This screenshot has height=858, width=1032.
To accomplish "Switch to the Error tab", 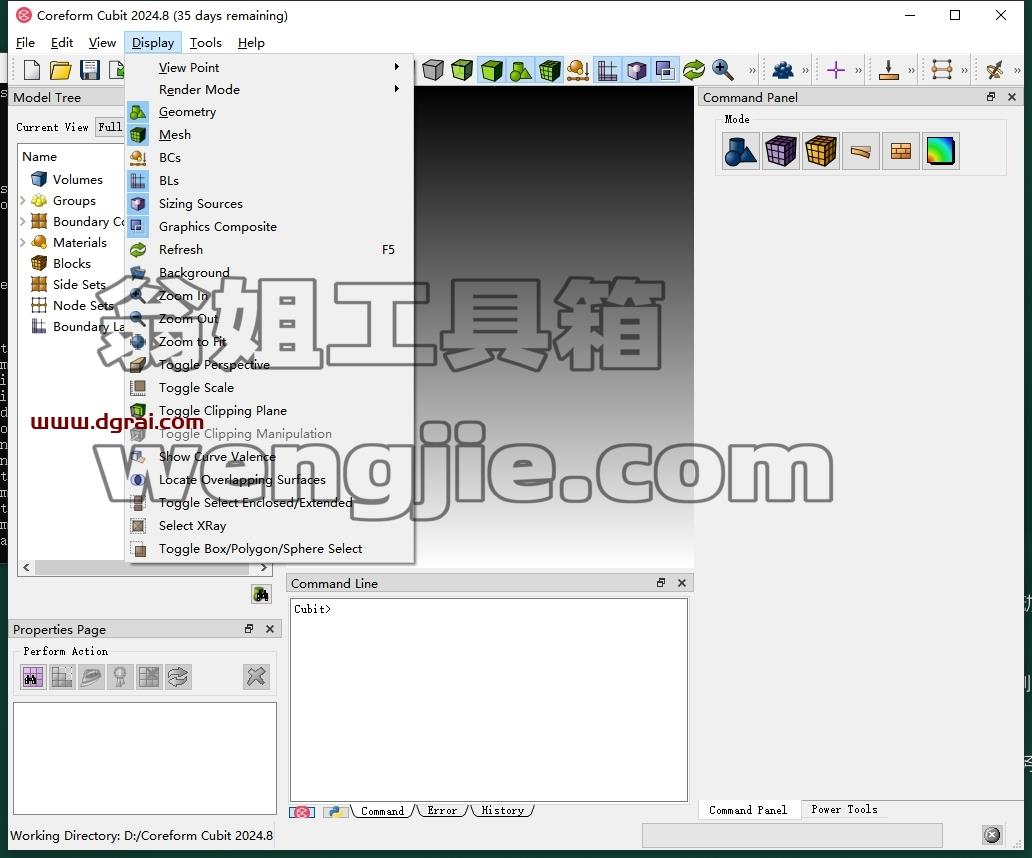I will tap(442, 811).
